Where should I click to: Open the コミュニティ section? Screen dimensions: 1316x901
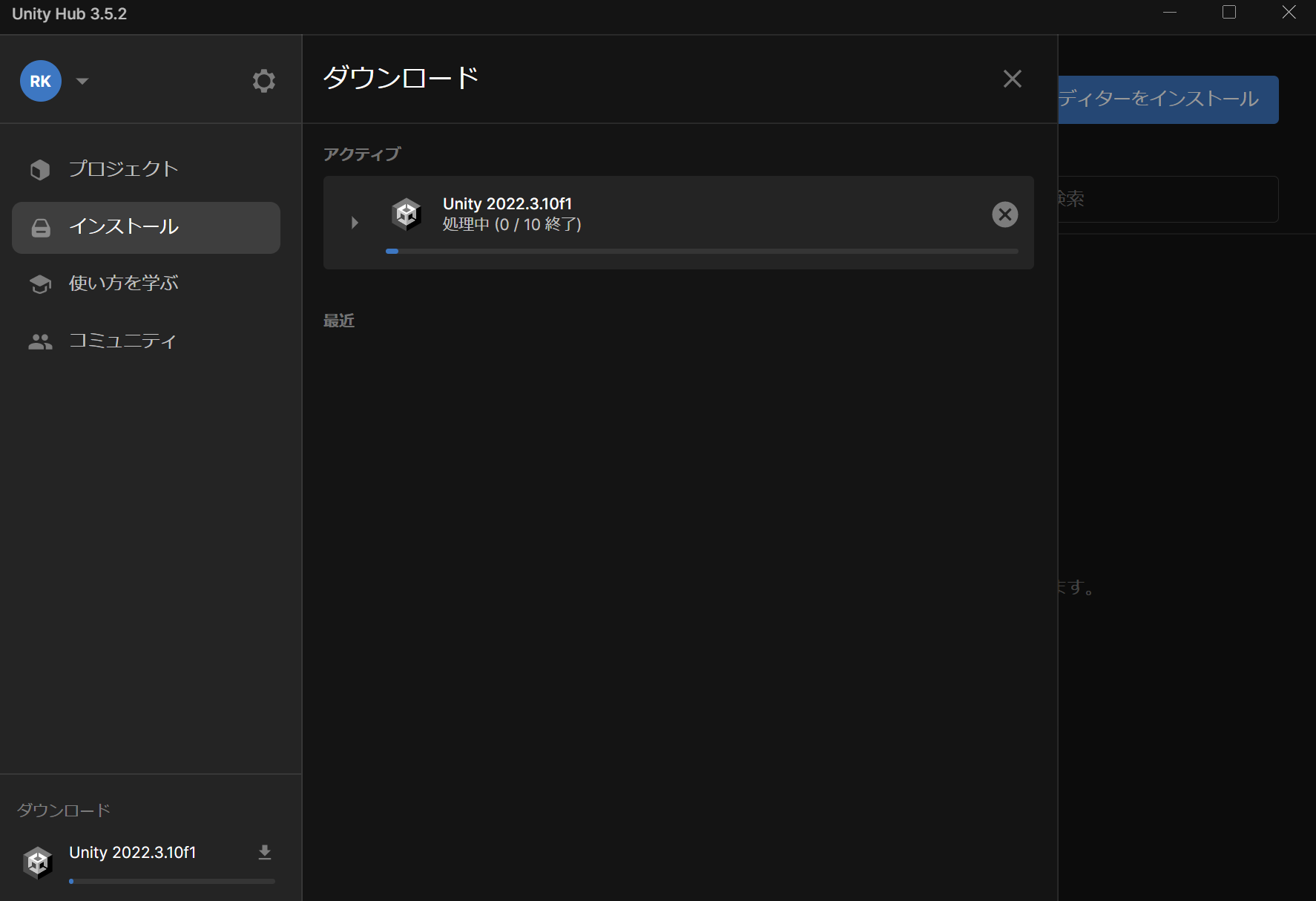pyautogui.click(x=122, y=341)
